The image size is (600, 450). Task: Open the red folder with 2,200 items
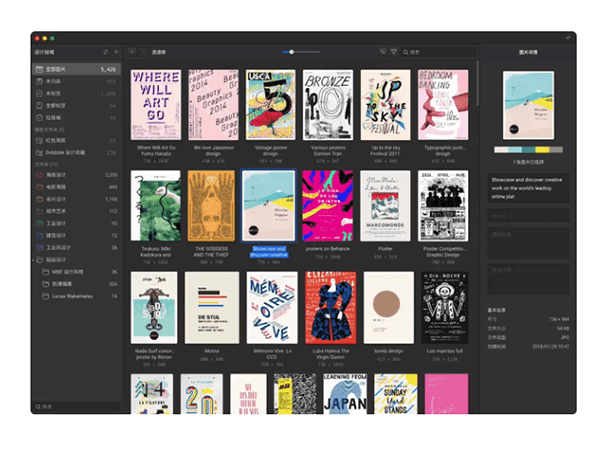(76, 174)
